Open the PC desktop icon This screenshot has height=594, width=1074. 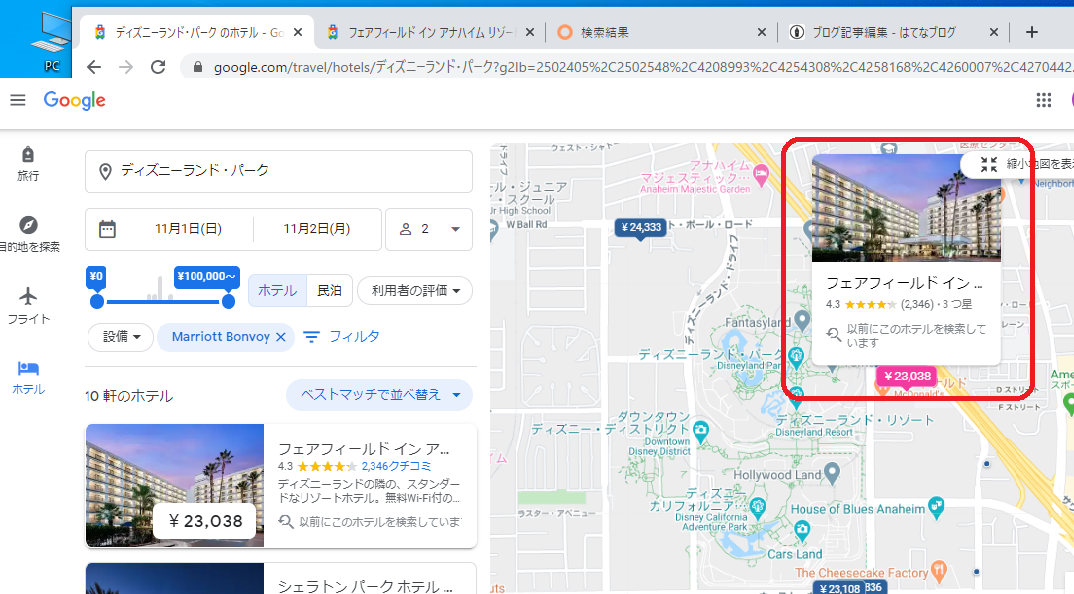pyautogui.click(x=52, y=42)
